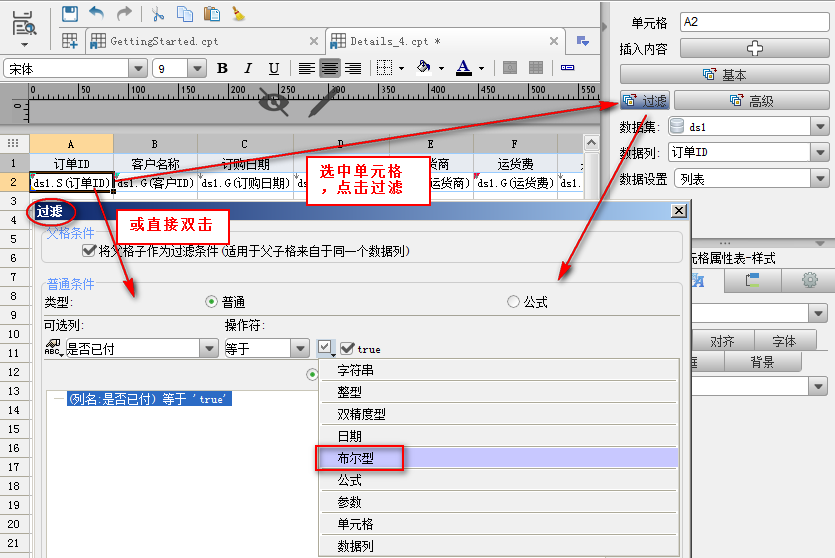
Task: Click the 对齐 alignment button
Action: pyautogui.click(x=722, y=341)
